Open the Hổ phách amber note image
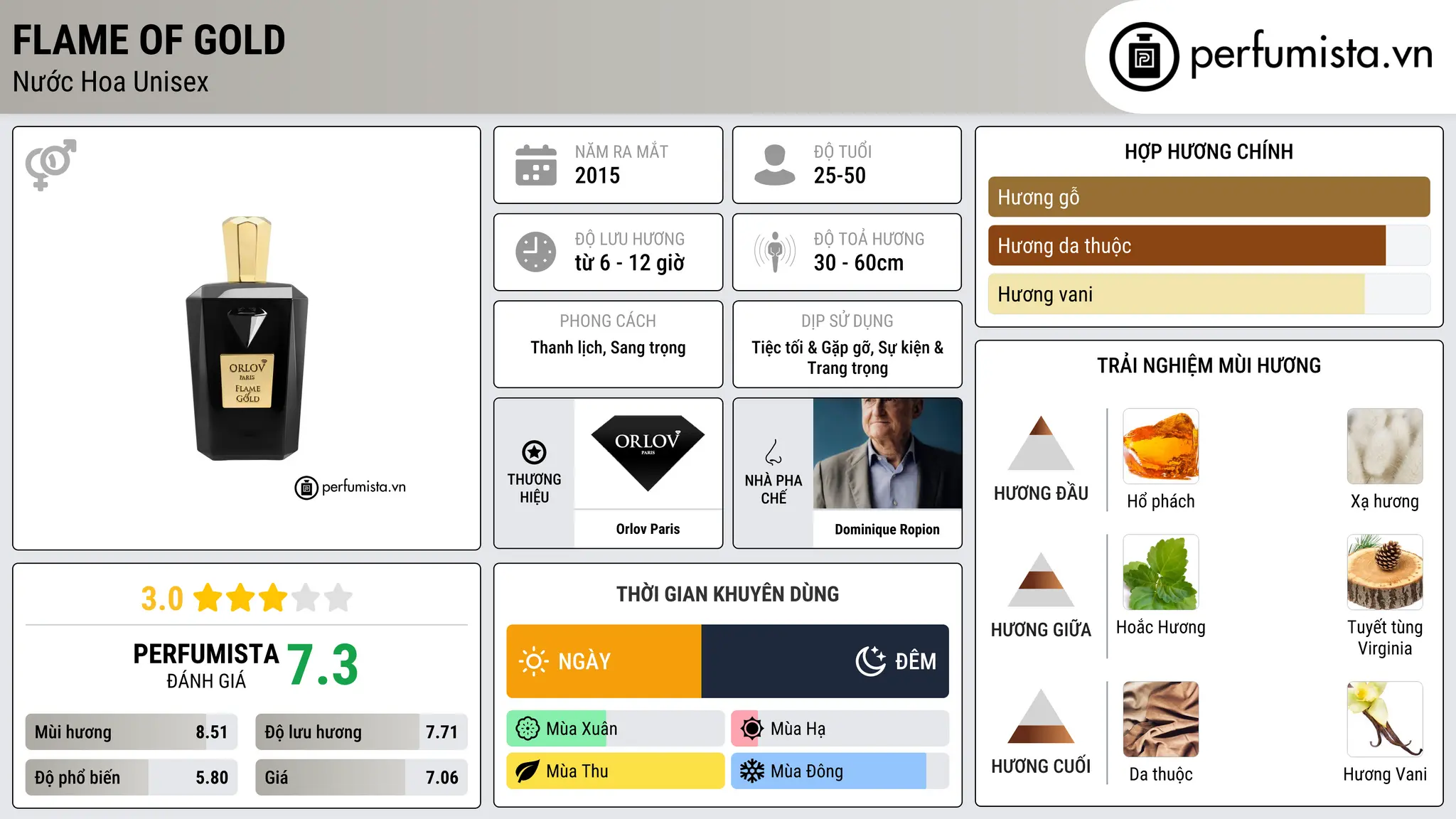Image resolution: width=1456 pixels, height=819 pixels. coord(1160,446)
